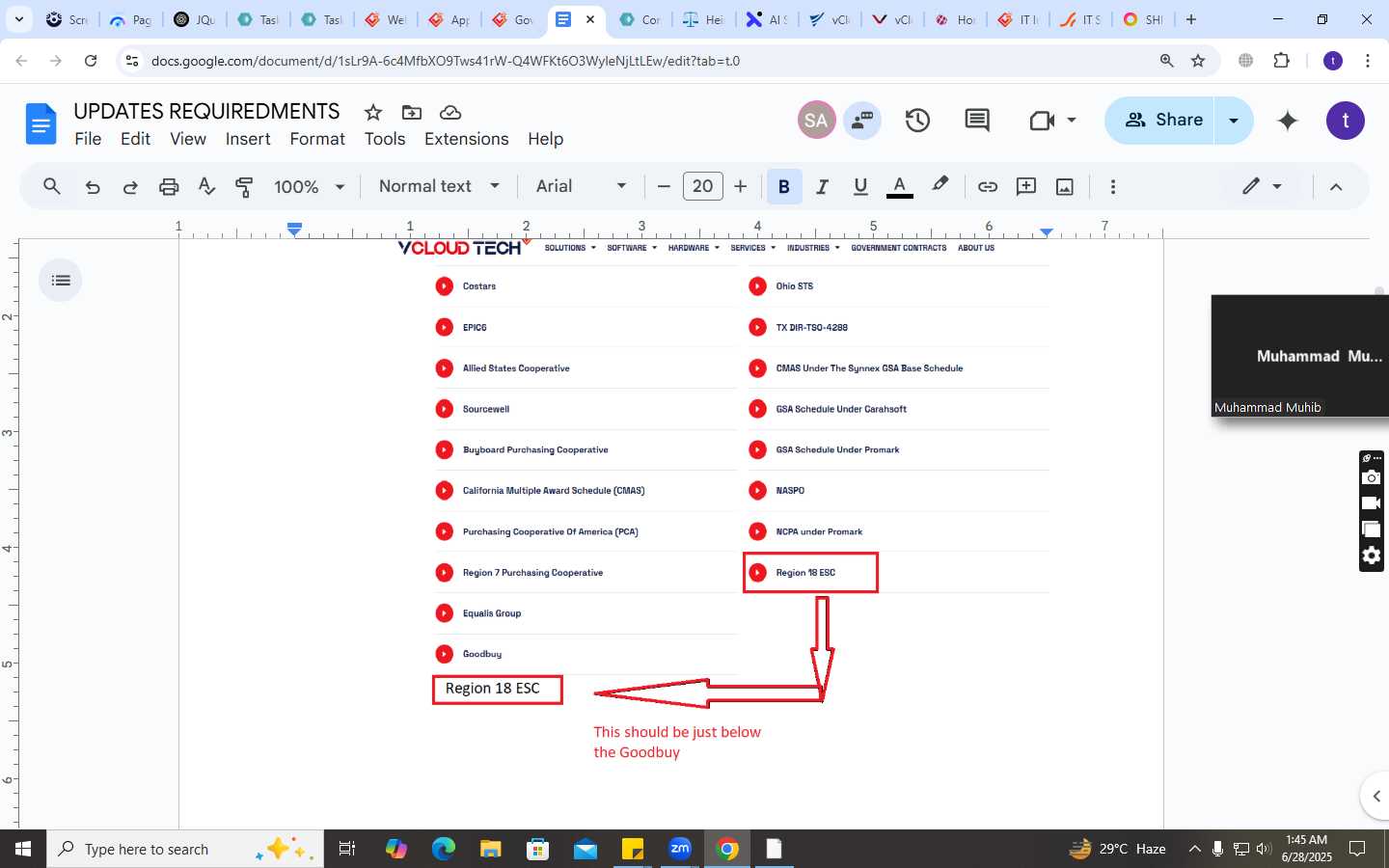Open the zoom level dropdown

(x=310, y=186)
